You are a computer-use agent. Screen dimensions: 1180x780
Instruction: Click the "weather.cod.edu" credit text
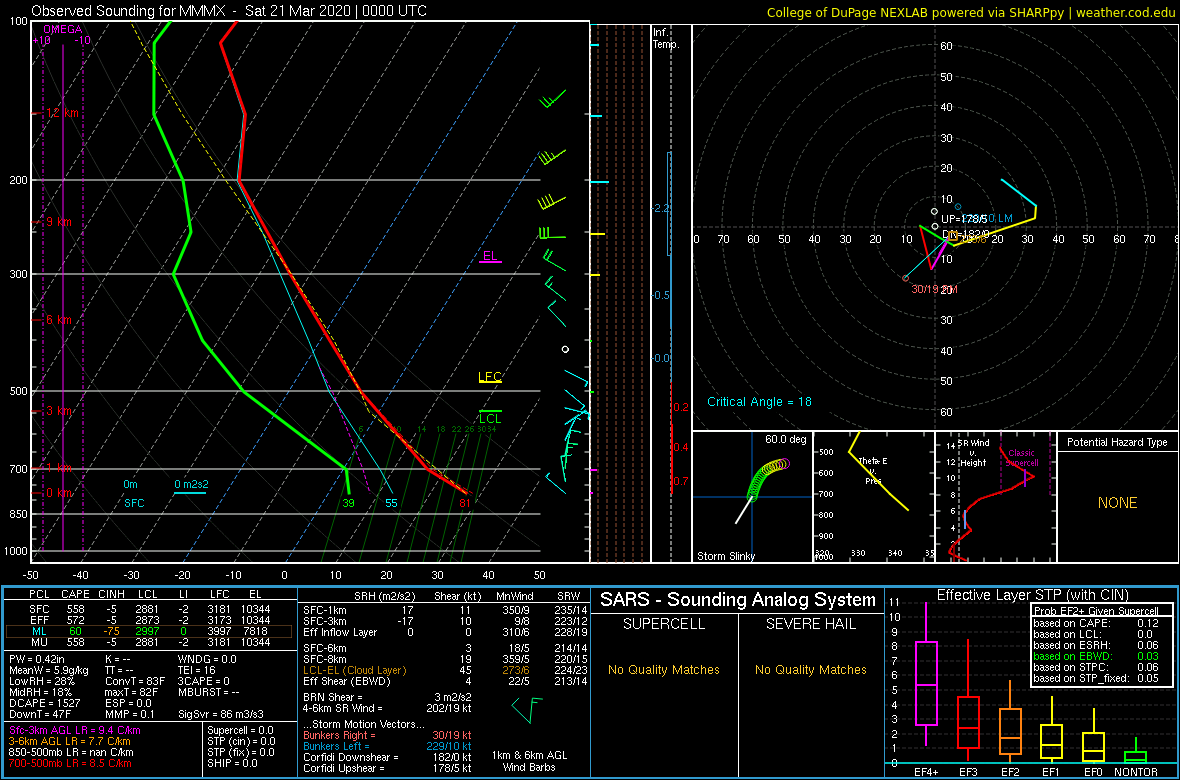pos(1126,11)
